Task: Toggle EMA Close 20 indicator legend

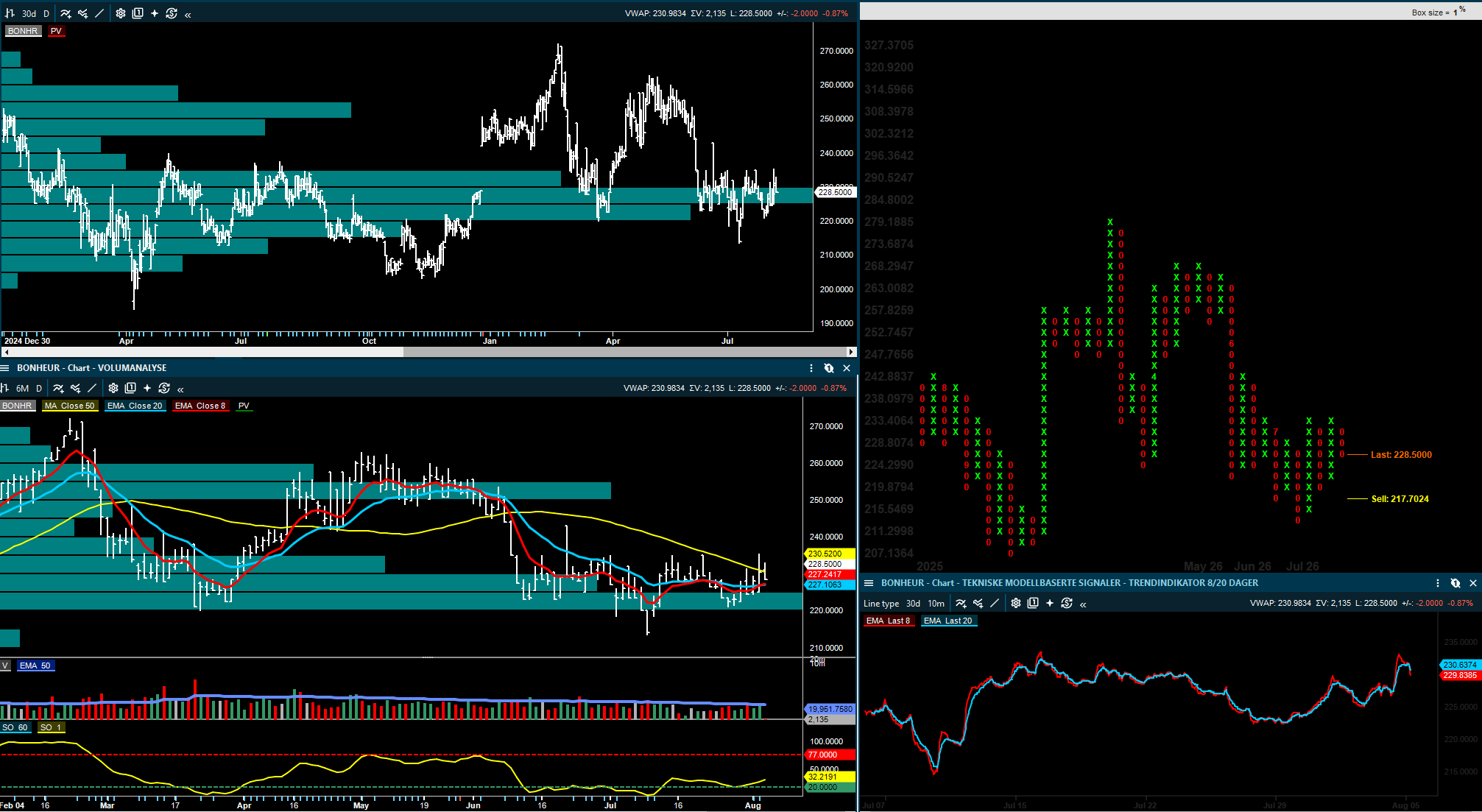Action: click(135, 406)
